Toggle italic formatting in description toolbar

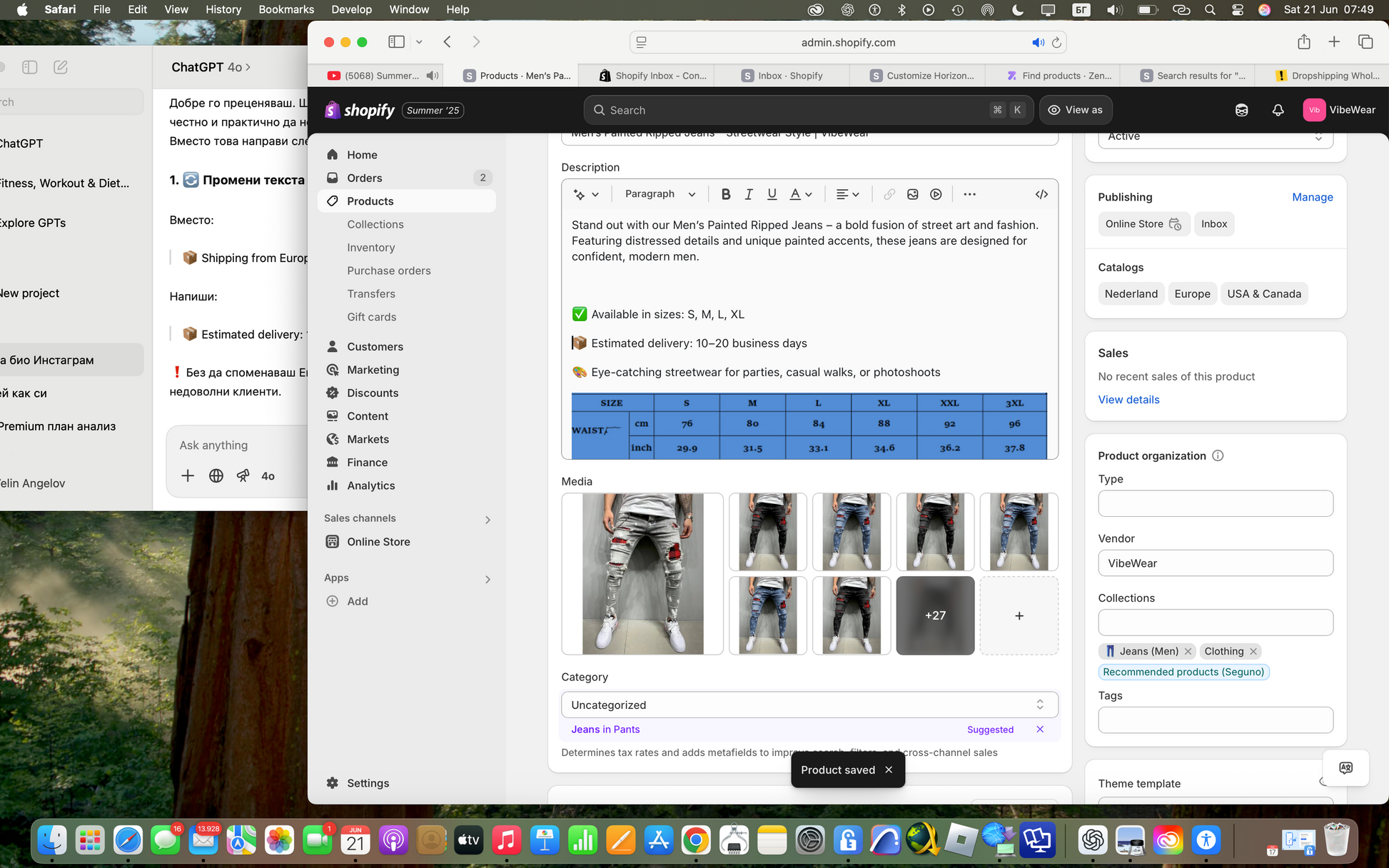point(749,194)
